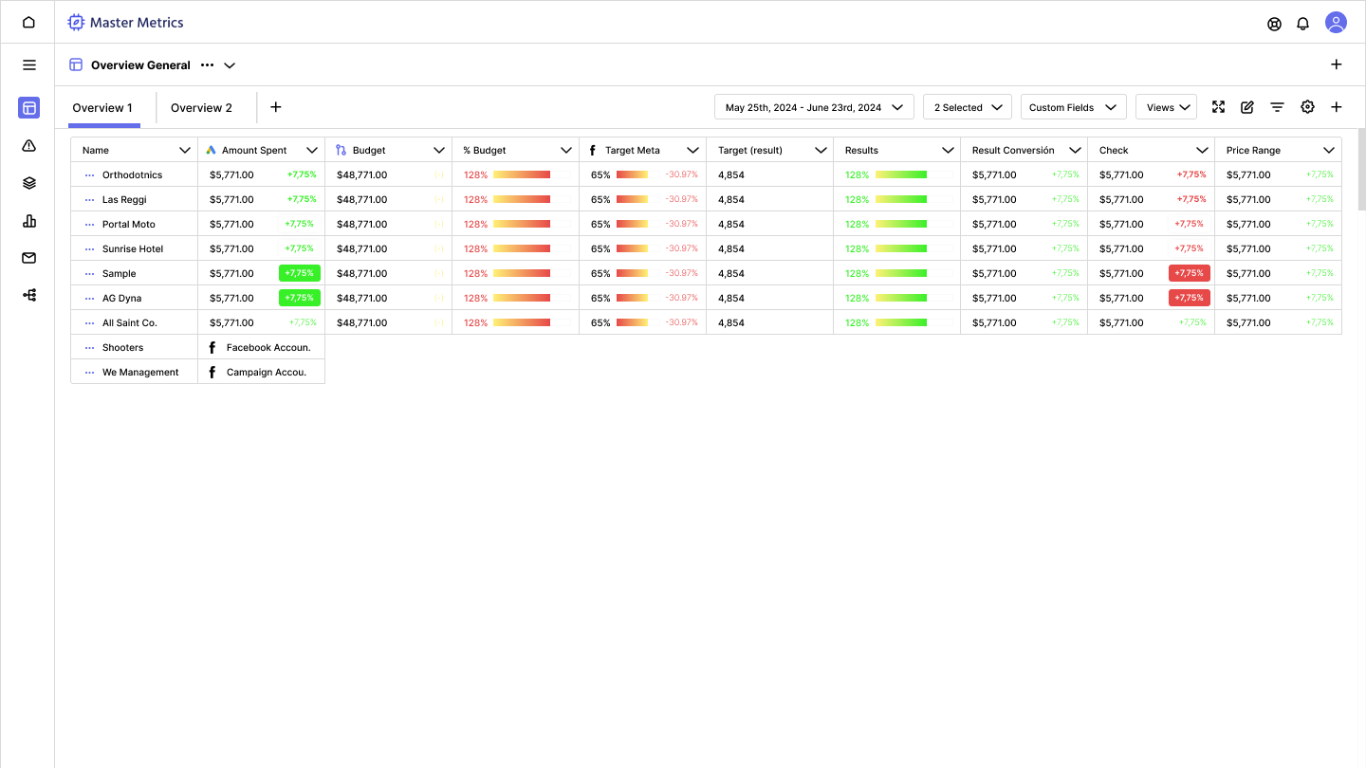The image size is (1366, 768).
Task: Open the date range dropdown
Action: (813, 106)
